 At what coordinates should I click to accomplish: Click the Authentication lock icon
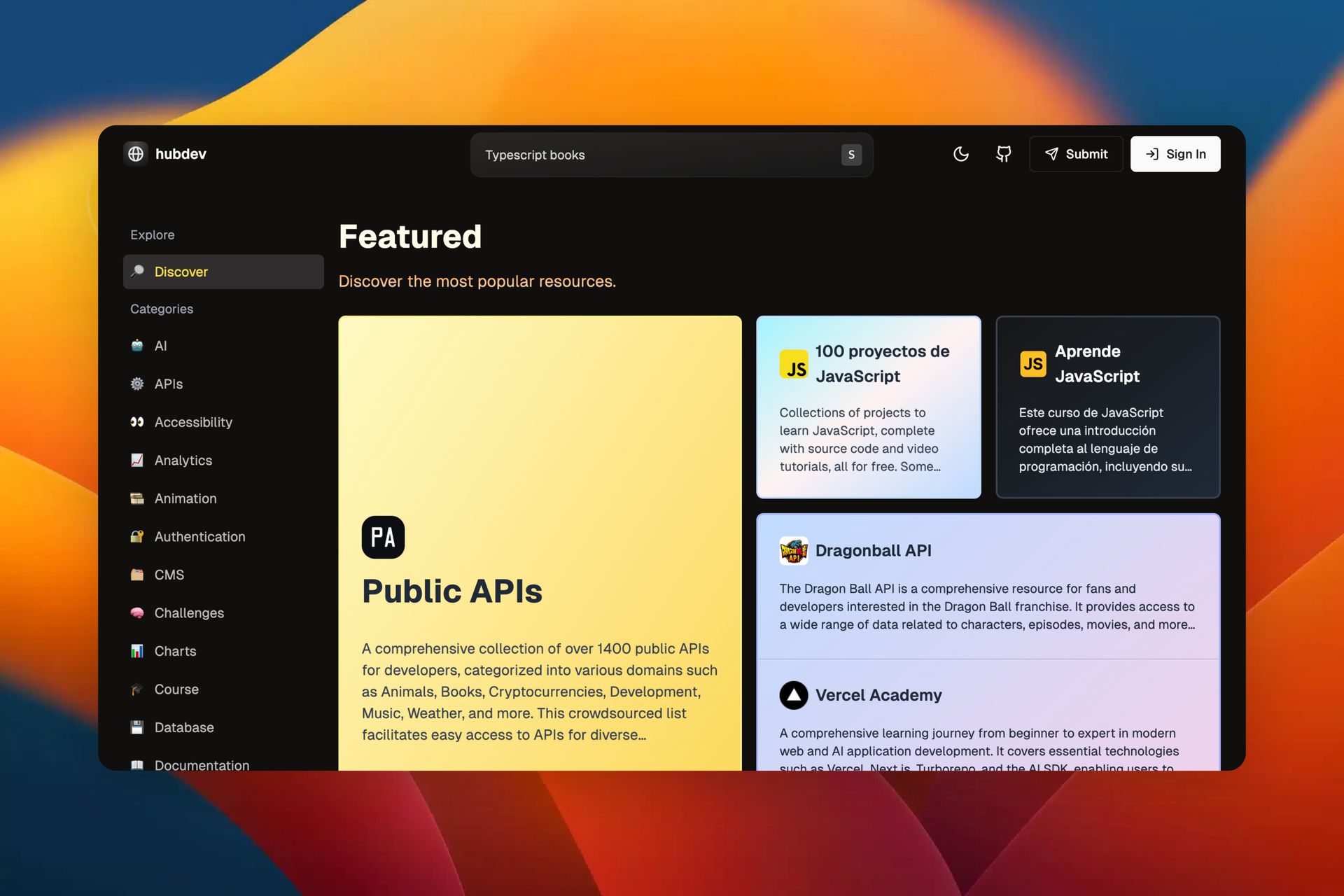(137, 536)
